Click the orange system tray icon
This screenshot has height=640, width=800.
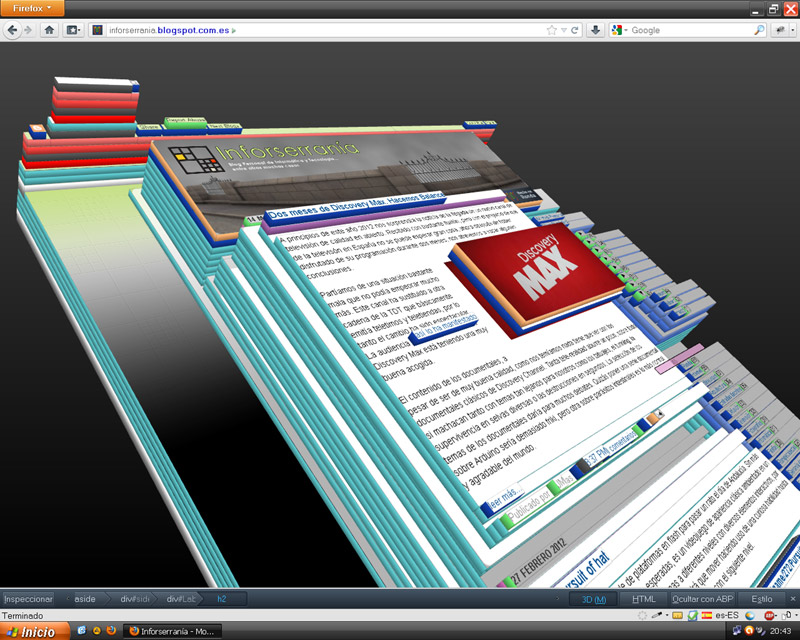click(x=749, y=631)
